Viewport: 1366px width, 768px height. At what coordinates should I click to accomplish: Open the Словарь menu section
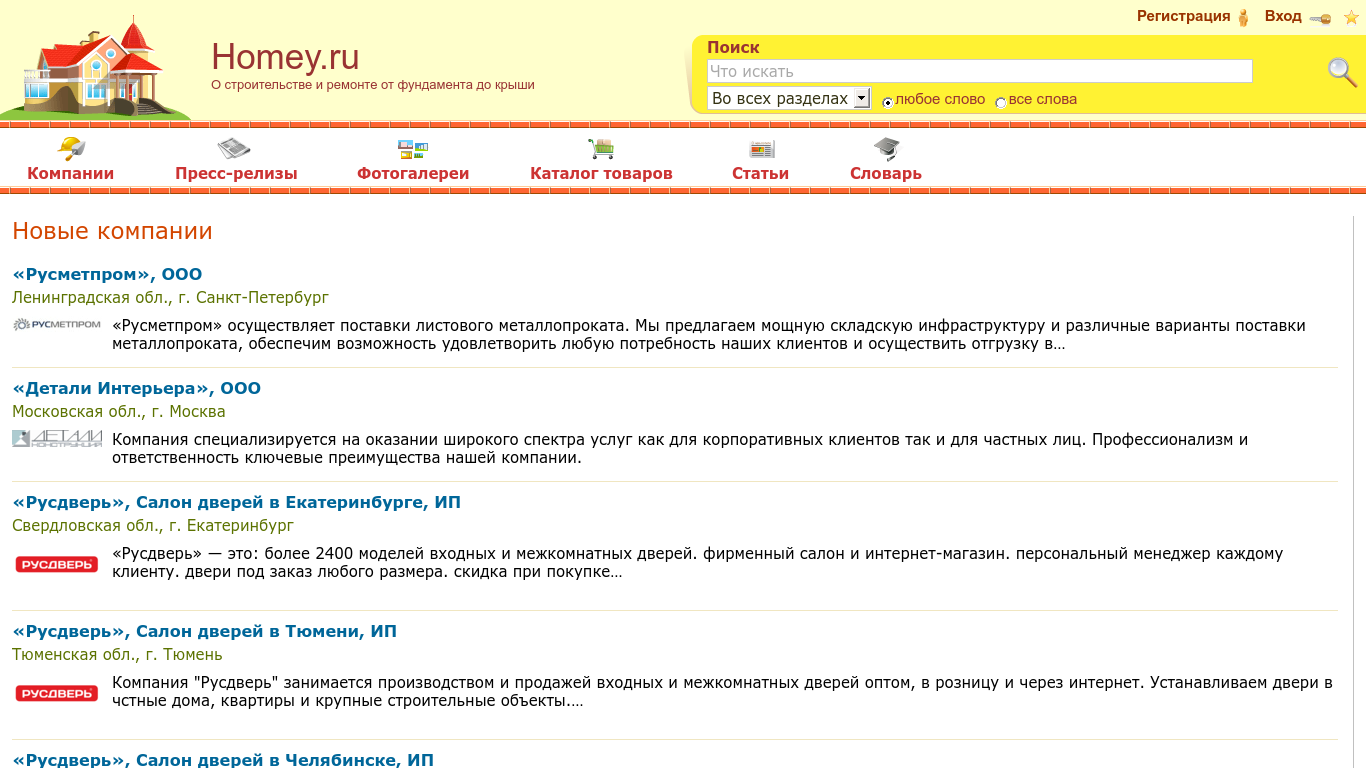pyautogui.click(x=886, y=174)
